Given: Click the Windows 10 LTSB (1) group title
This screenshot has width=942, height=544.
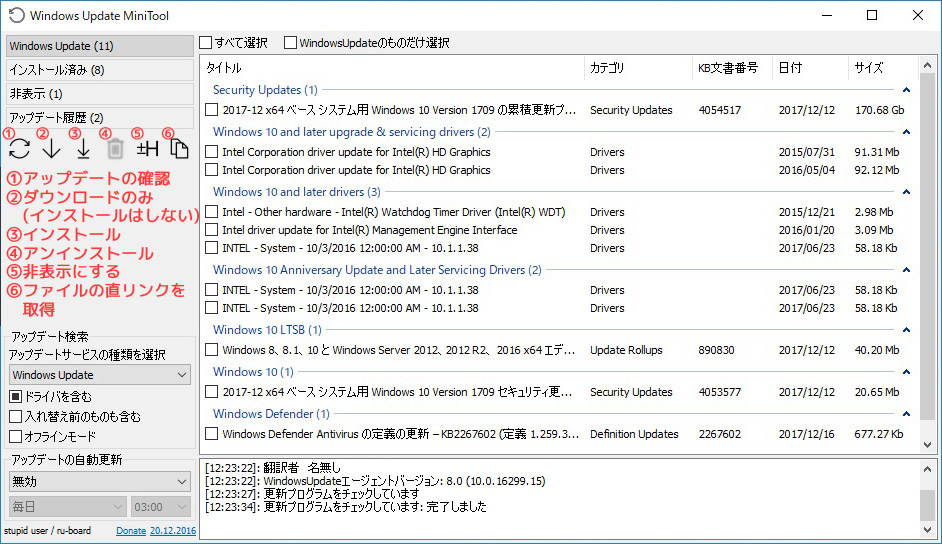Looking at the screenshot, I should pos(267,330).
